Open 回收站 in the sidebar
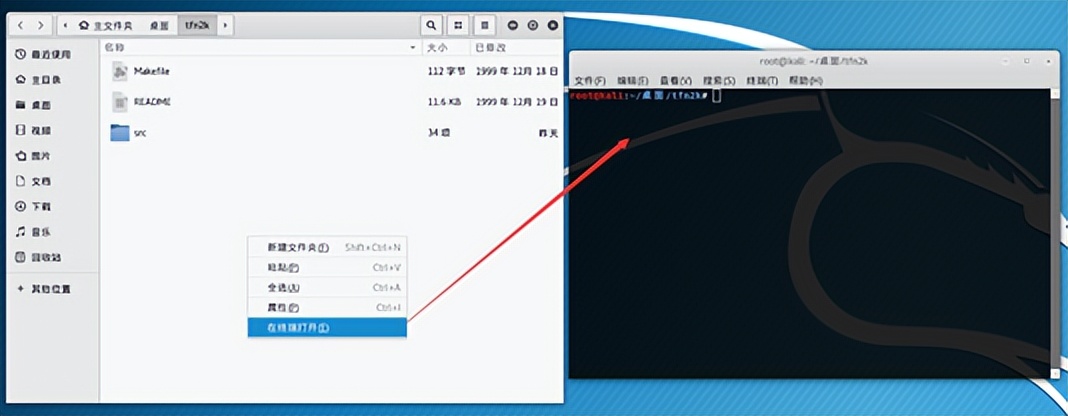The height and width of the screenshot is (416, 1068). [x=38, y=257]
